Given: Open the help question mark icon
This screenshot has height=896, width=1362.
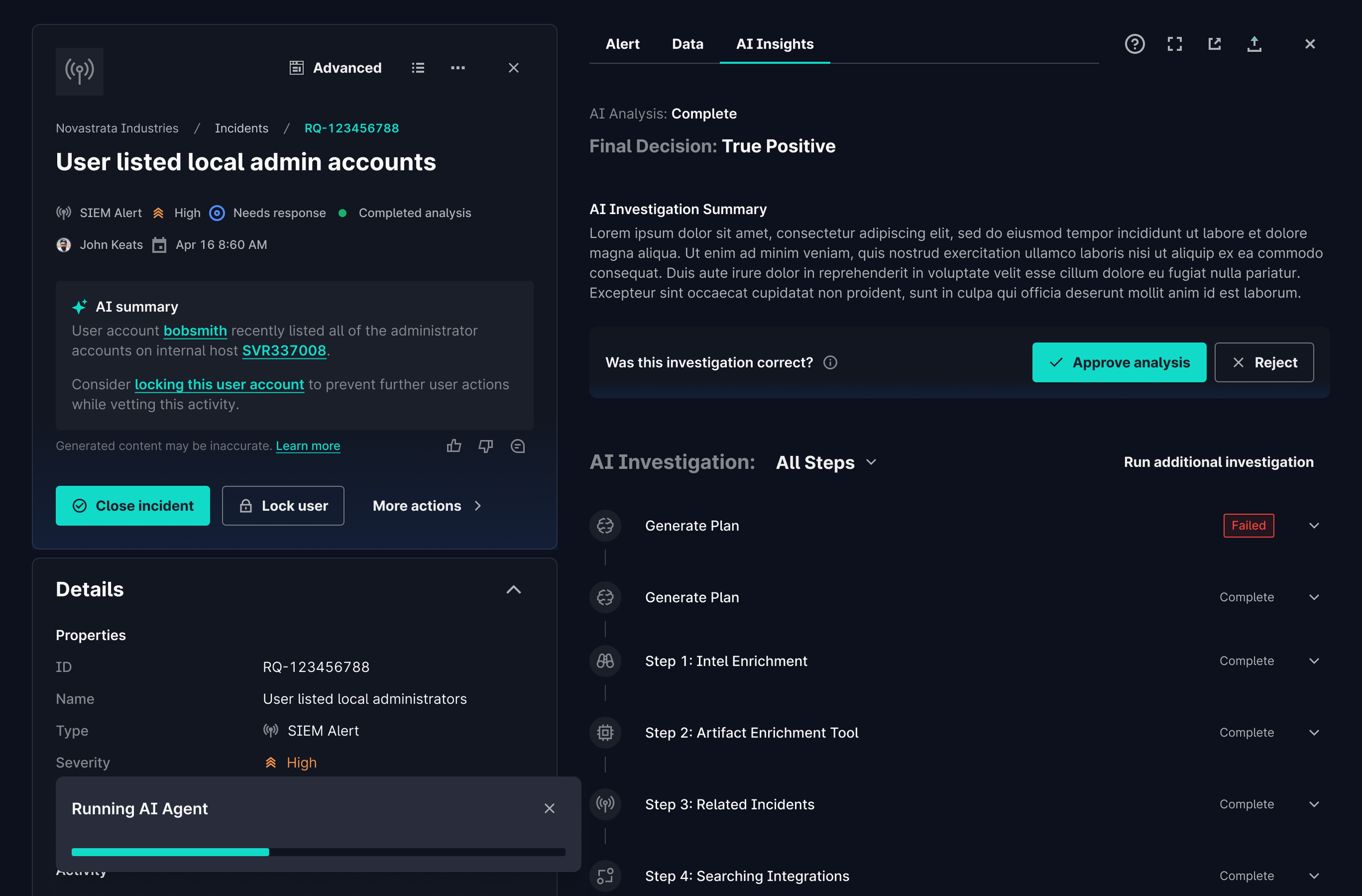Looking at the screenshot, I should point(1134,44).
